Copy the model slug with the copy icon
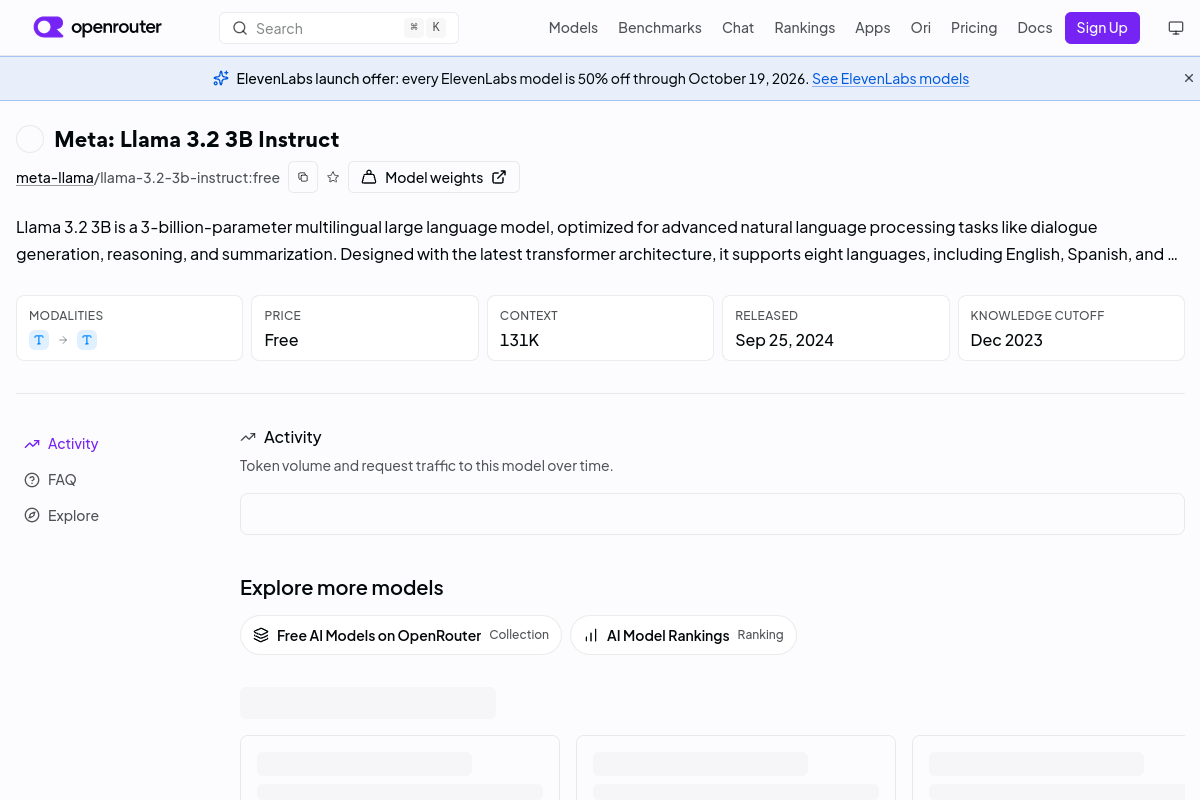The height and width of the screenshot is (800, 1200). coord(303,177)
